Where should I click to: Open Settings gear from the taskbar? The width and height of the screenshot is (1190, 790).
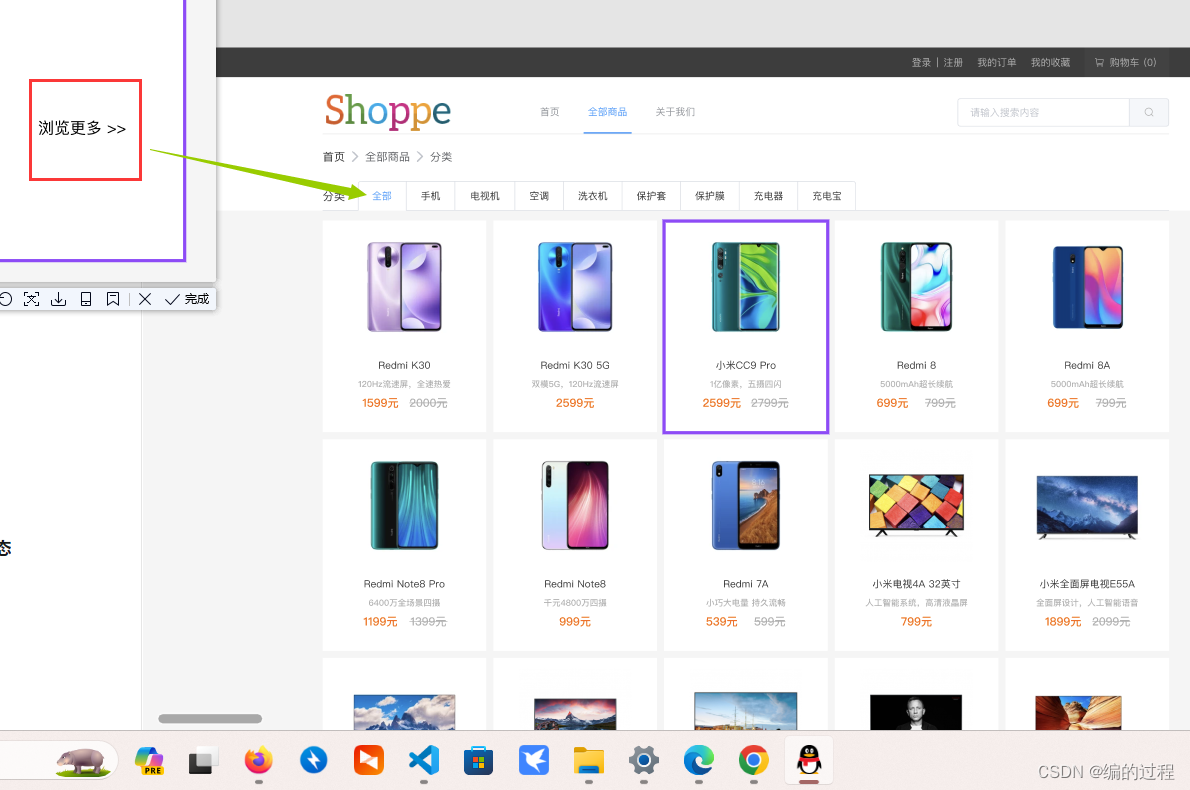coord(644,760)
